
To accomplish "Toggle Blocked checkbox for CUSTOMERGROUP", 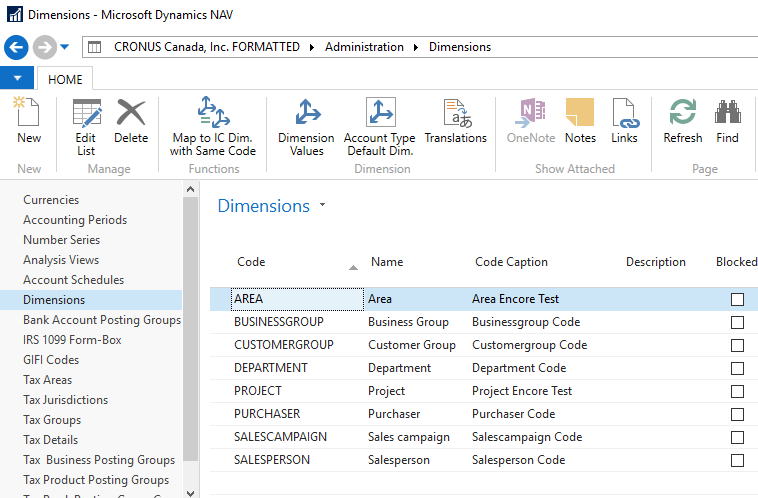I will pyautogui.click(x=737, y=345).
